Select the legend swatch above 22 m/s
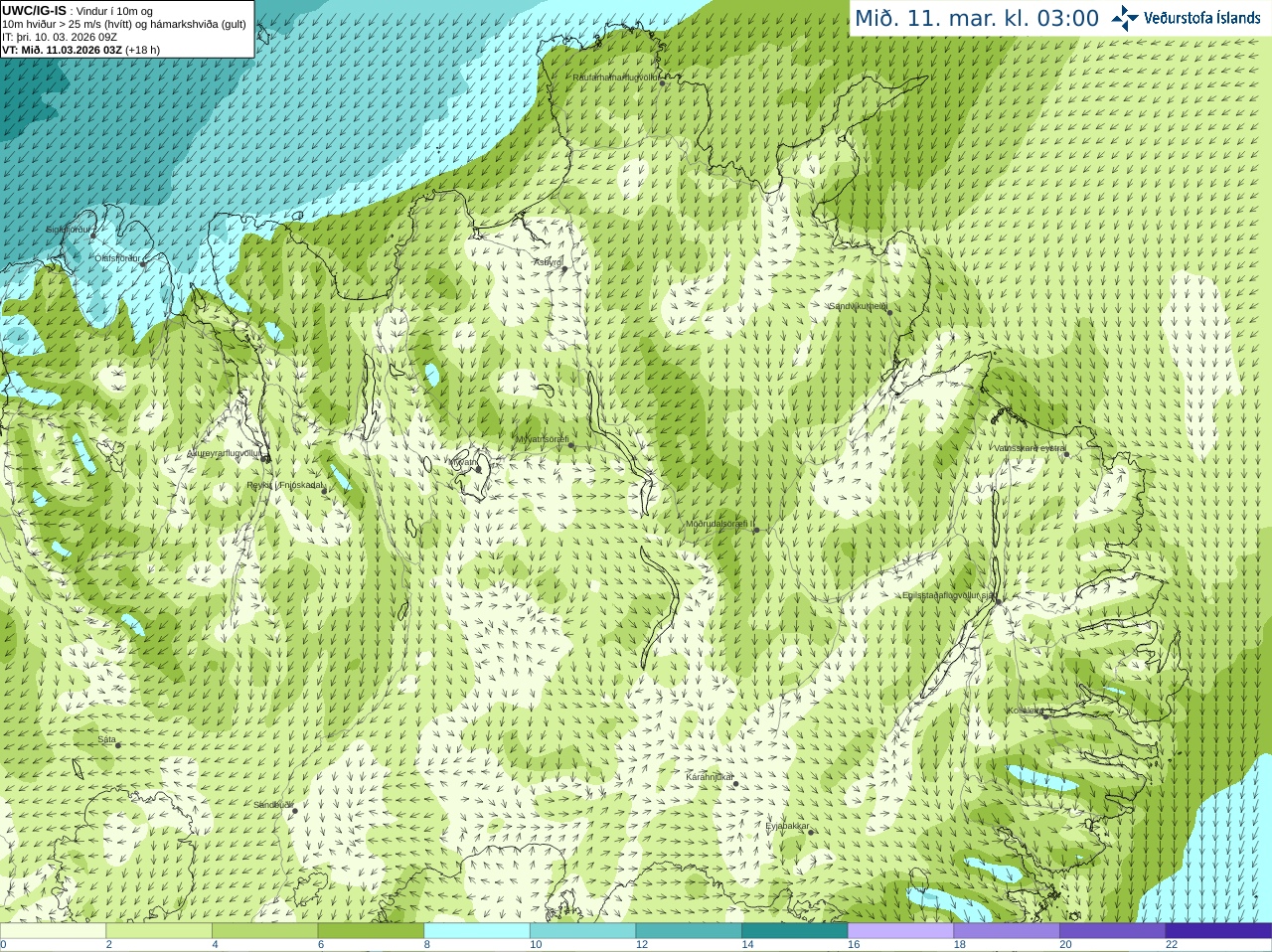This screenshot has height=952, width=1272. pos(1218,931)
